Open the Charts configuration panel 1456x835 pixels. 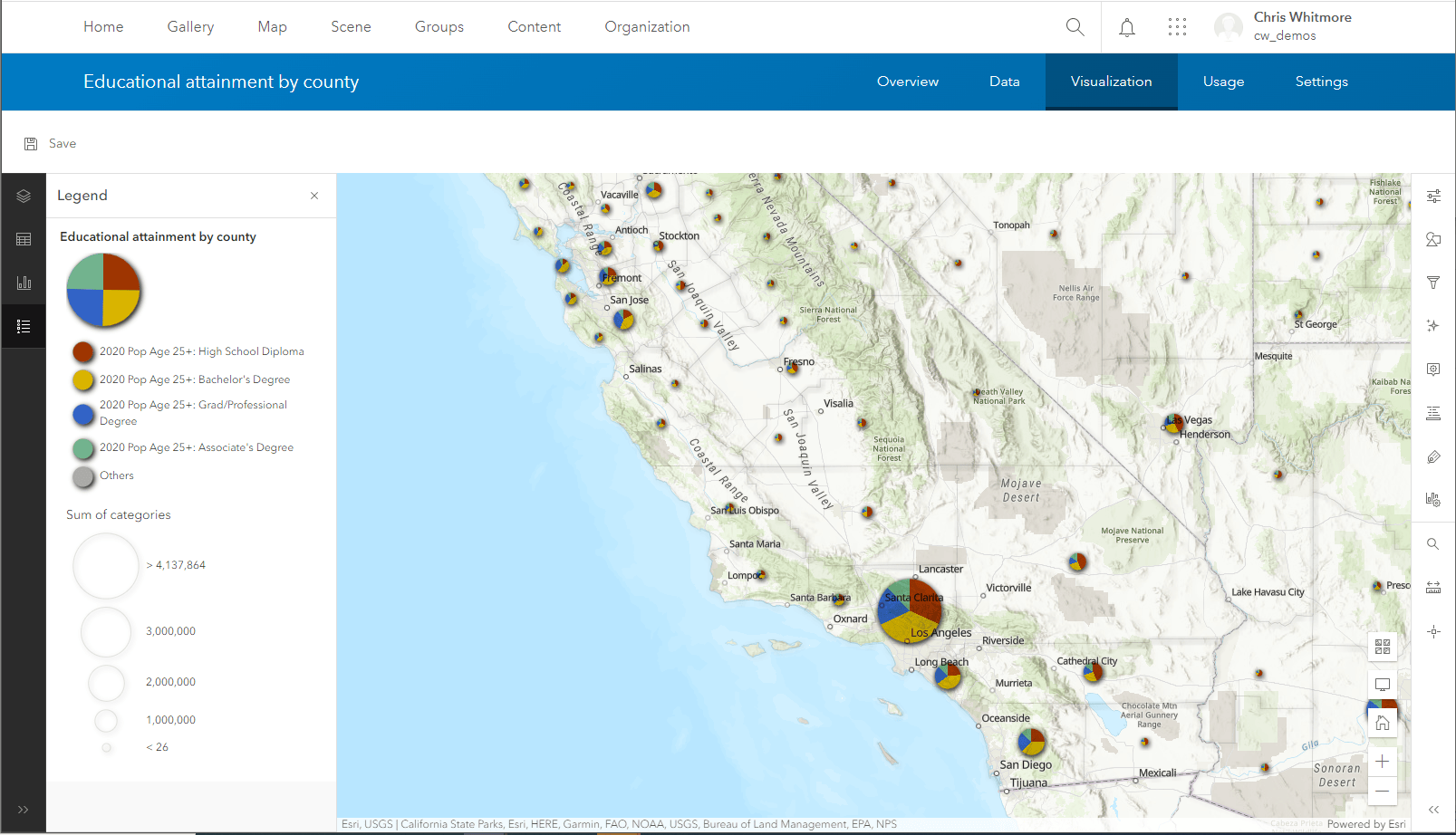[1433, 499]
